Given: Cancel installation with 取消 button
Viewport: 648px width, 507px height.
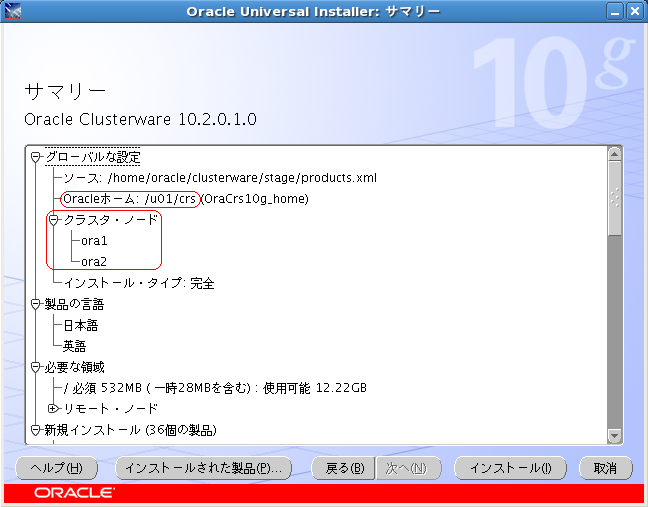Looking at the screenshot, I should (606, 468).
